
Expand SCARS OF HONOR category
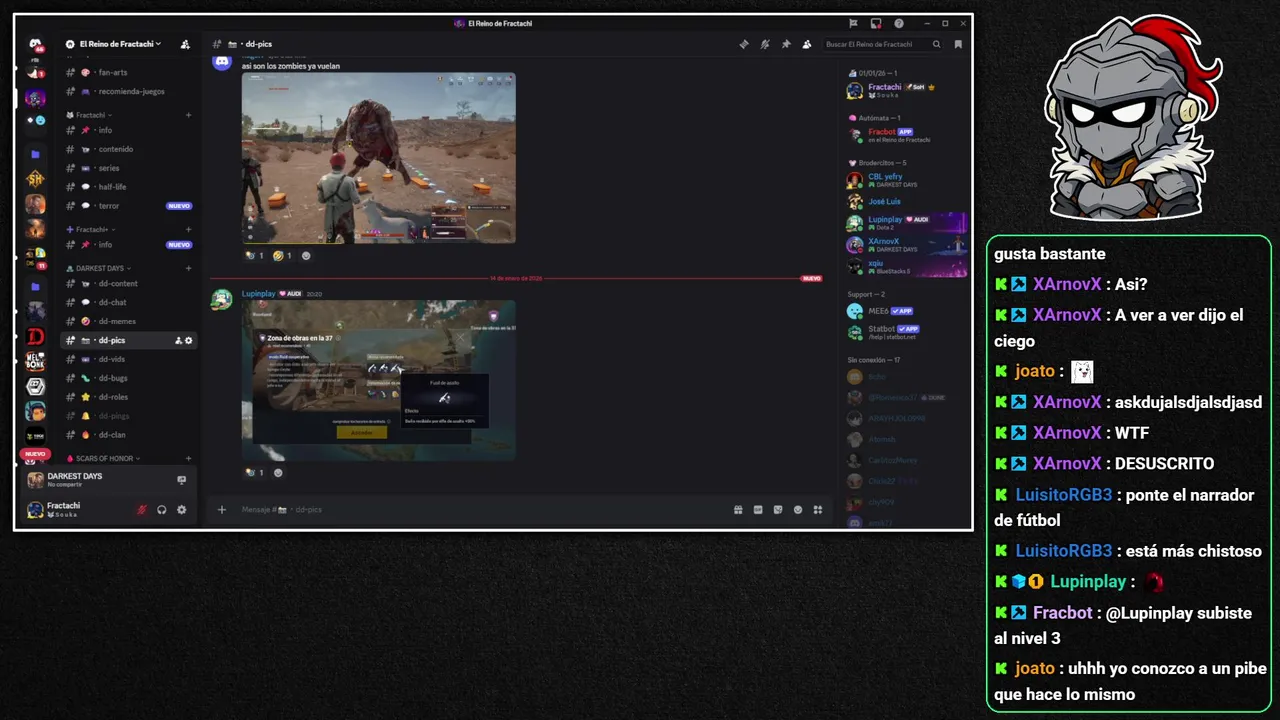pos(103,458)
